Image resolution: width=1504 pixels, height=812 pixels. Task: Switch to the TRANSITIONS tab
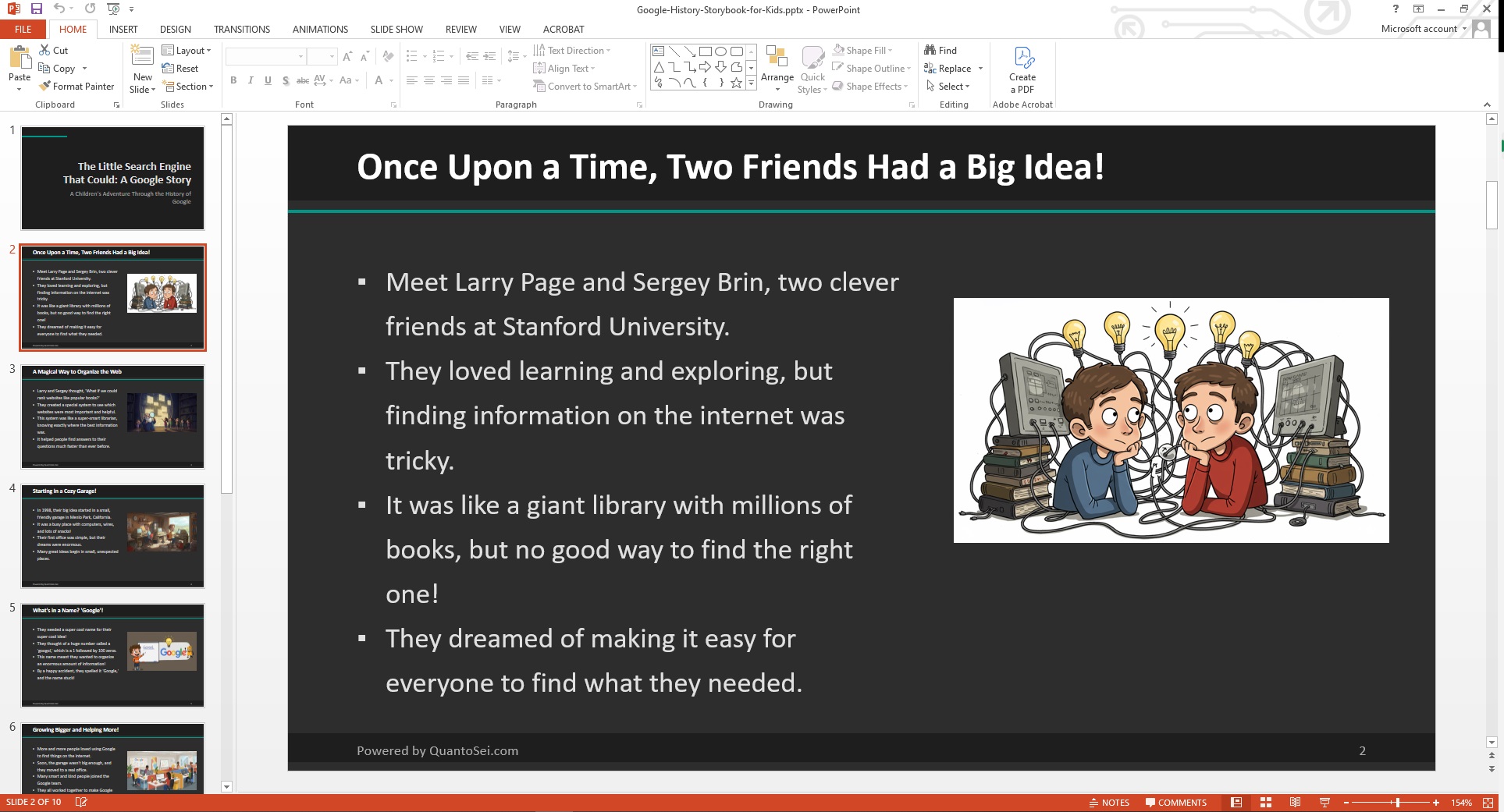coord(241,30)
